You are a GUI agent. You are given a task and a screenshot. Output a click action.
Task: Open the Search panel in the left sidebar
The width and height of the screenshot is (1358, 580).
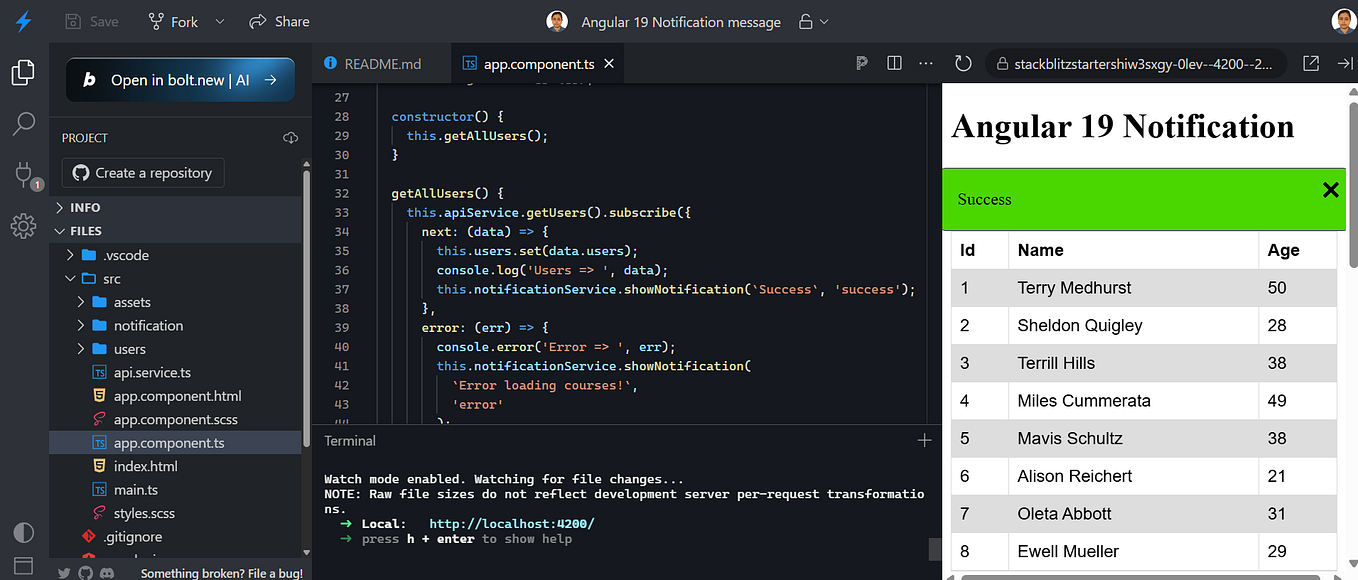(23, 123)
